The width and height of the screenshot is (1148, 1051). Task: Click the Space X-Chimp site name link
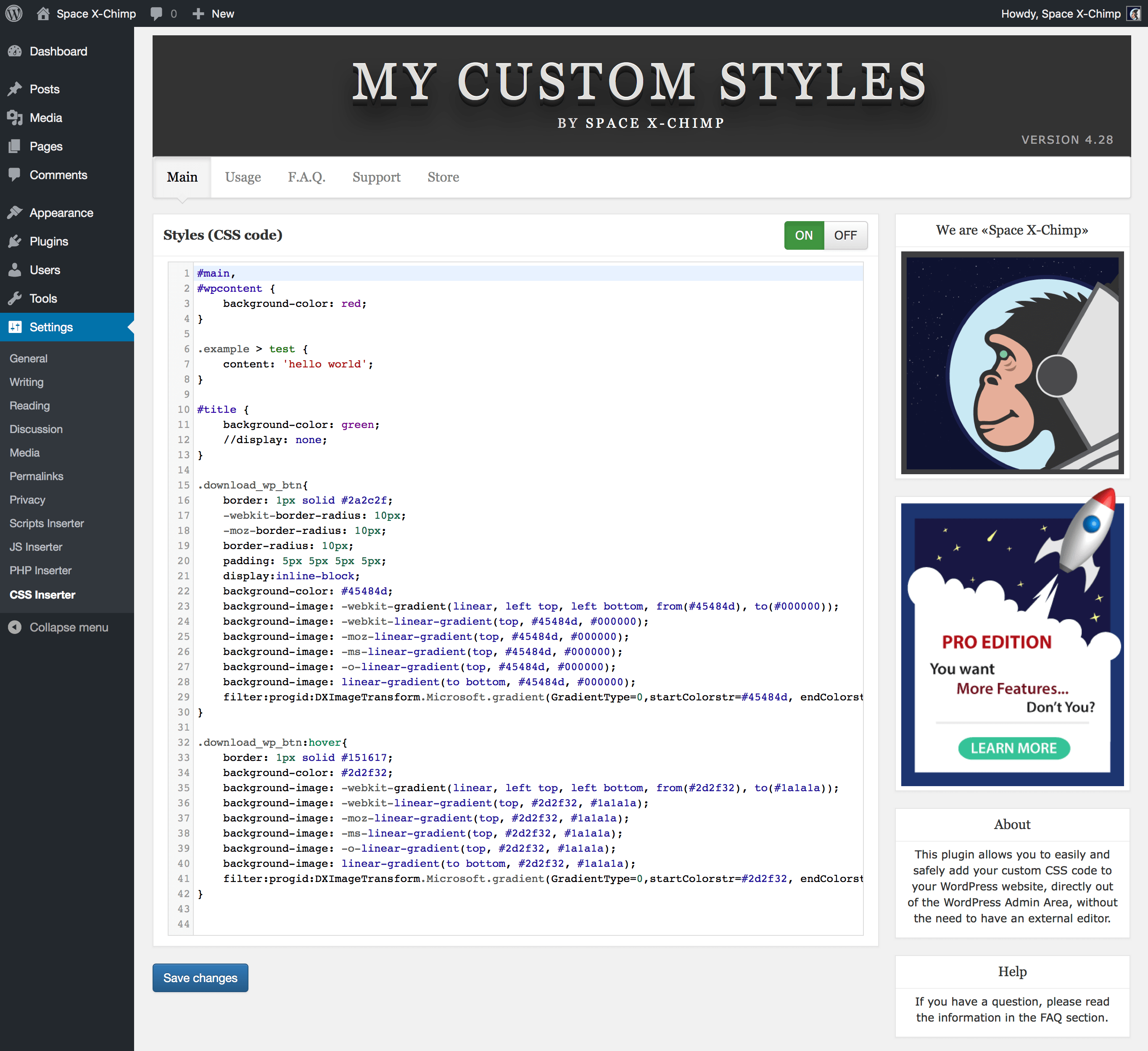point(96,14)
